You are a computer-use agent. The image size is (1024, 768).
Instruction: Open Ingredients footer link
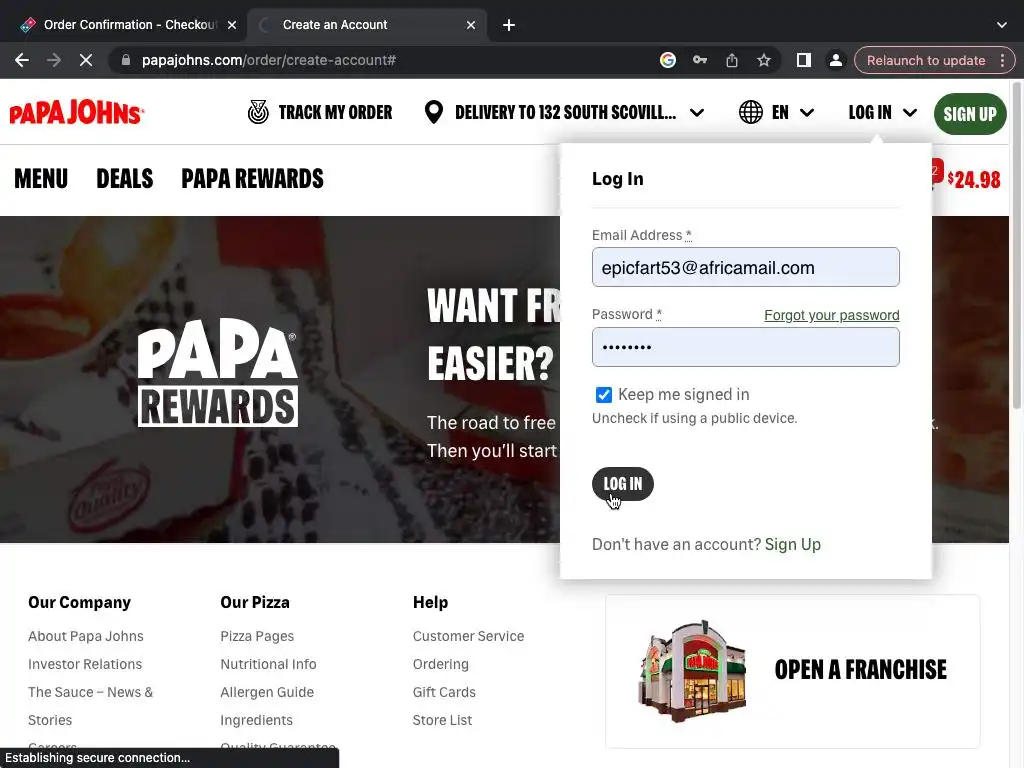pos(256,720)
